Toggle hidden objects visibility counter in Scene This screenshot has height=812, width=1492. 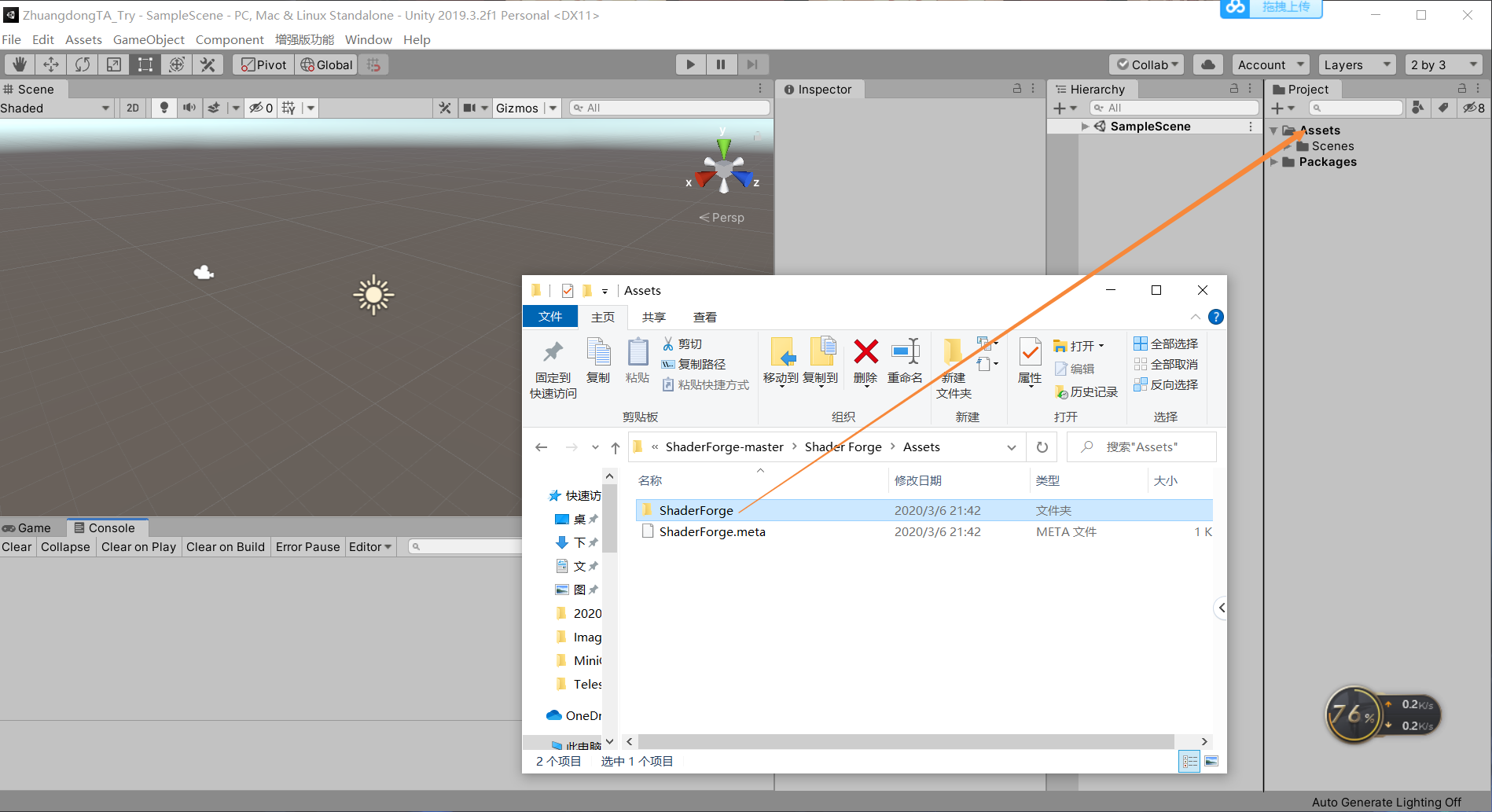coord(261,108)
